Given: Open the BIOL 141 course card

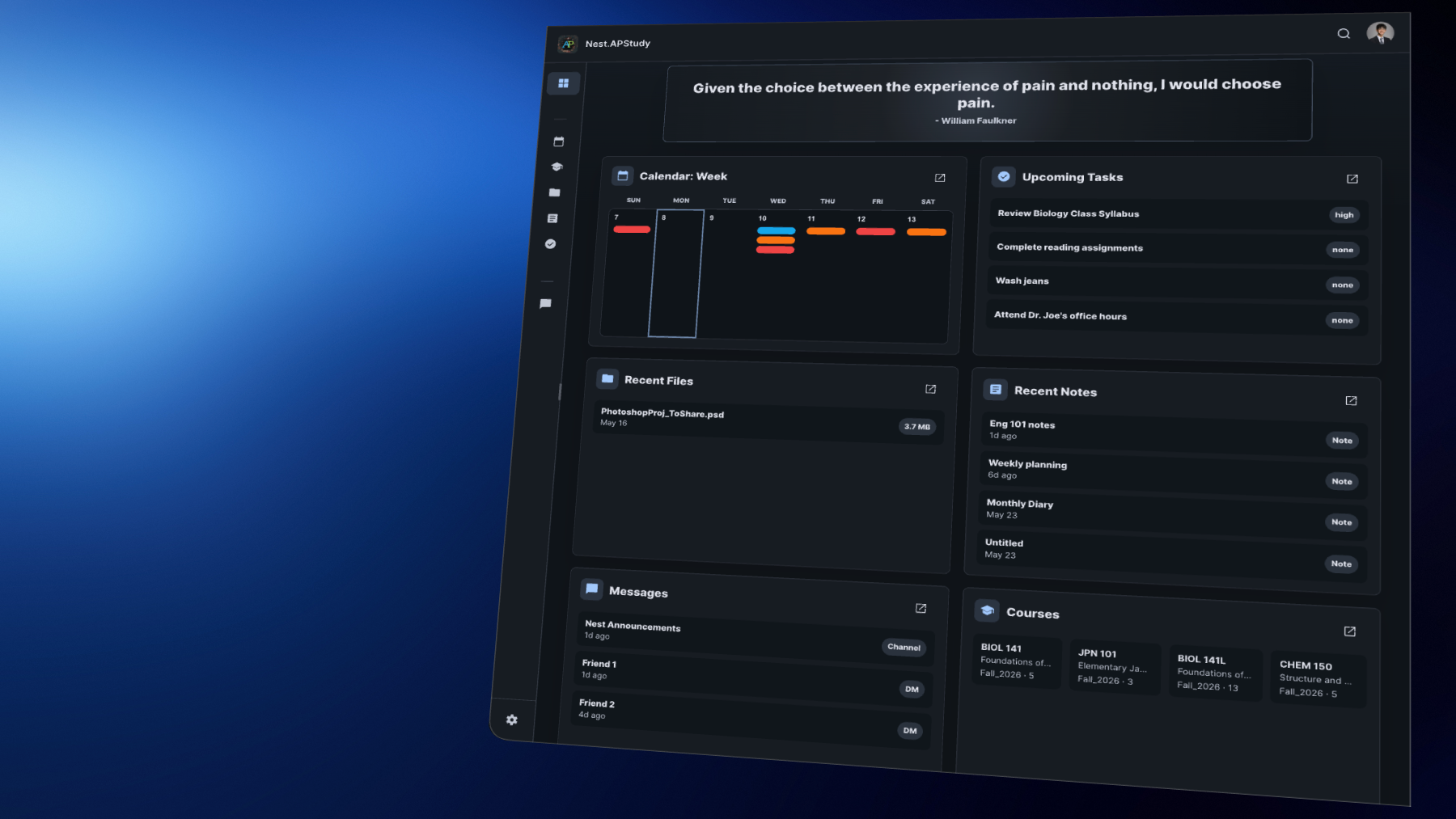Looking at the screenshot, I should [x=1017, y=661].
